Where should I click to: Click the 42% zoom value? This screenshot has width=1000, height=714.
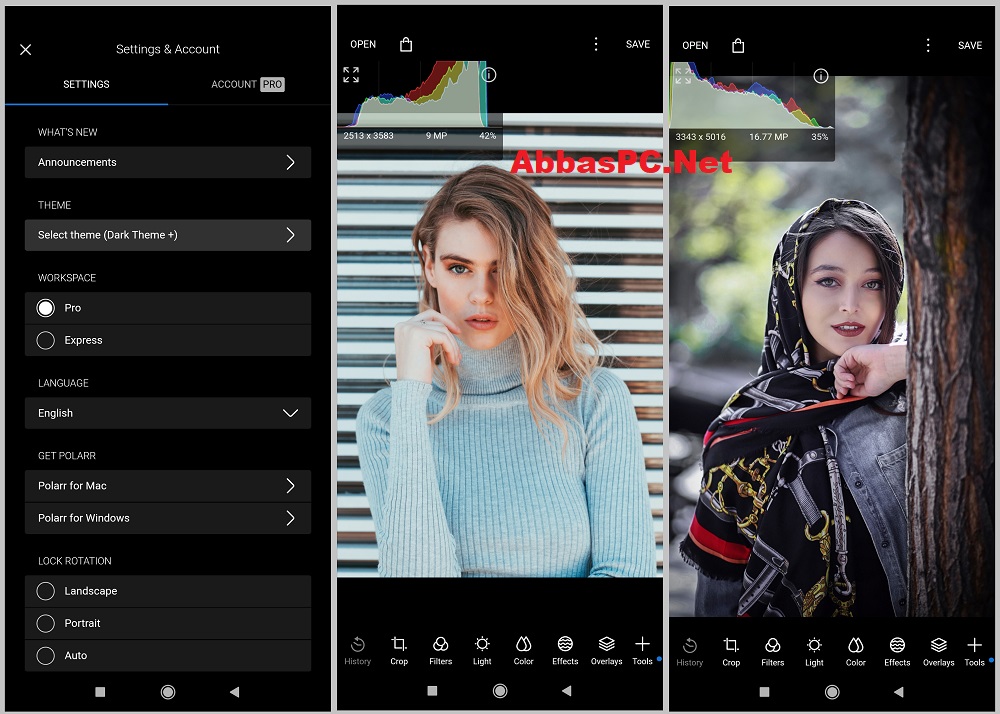coord(488,136)
